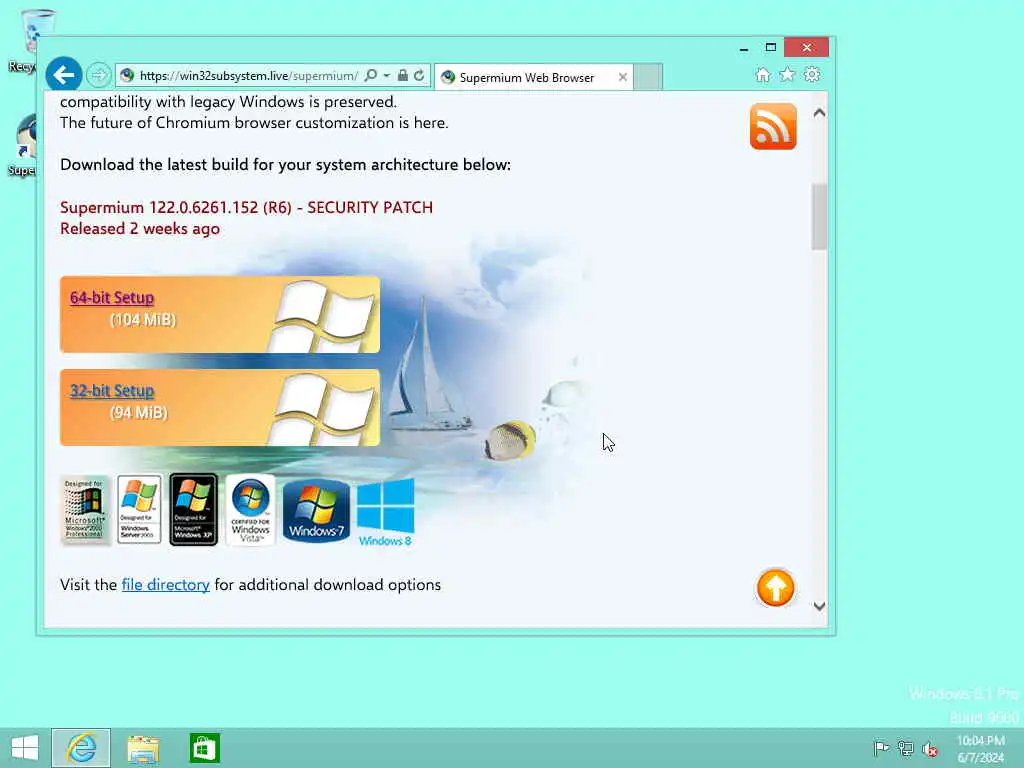Click the vertical scrollbar thumb
This screenshot has height=768, width=1024.
[820, 217]
